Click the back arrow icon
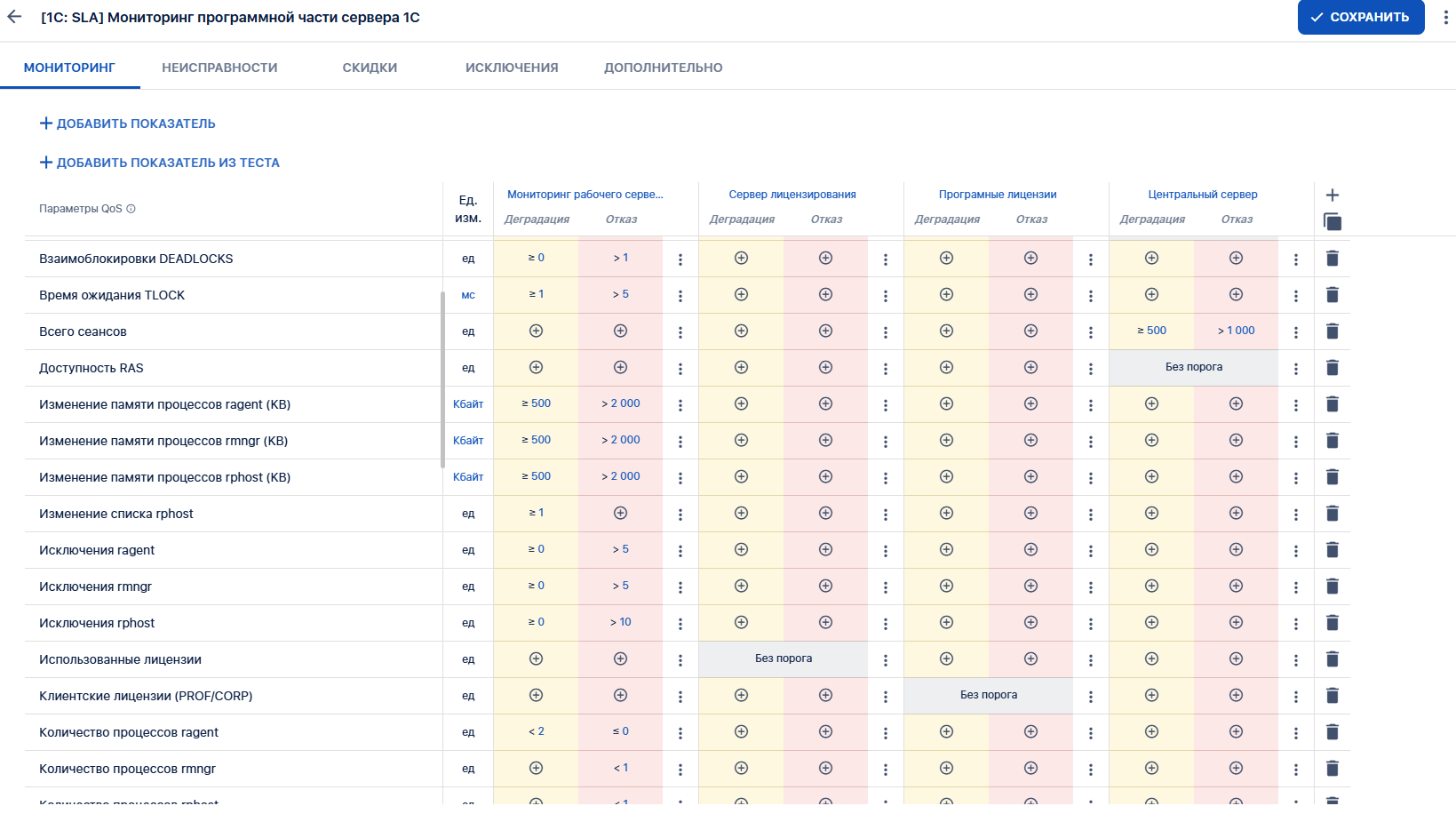Viewport: 1456px width, 814px height. click(14, 17)
